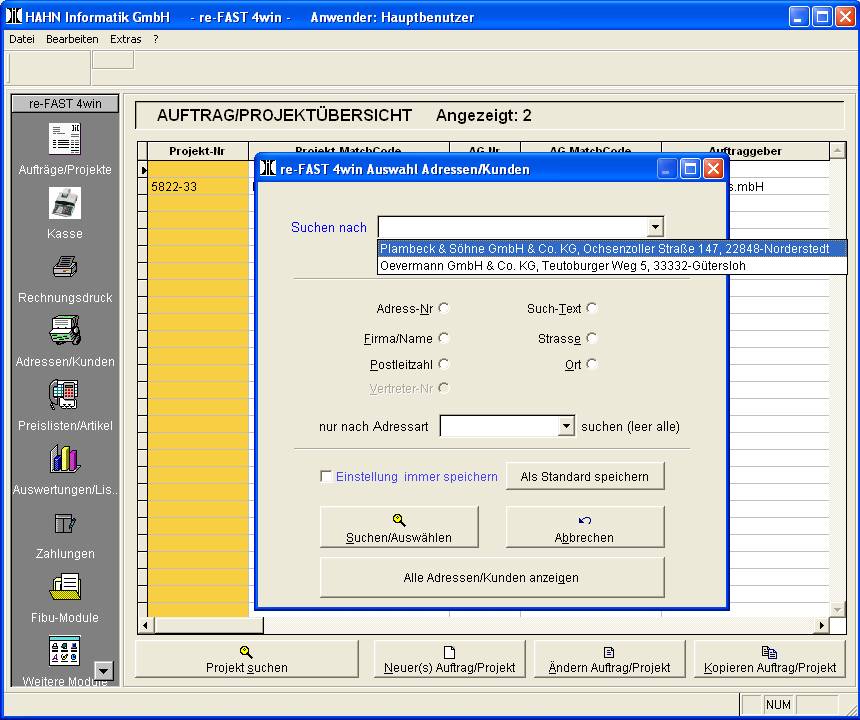Enable Einstellung immer speichern checkbox

tap(326, 476)
